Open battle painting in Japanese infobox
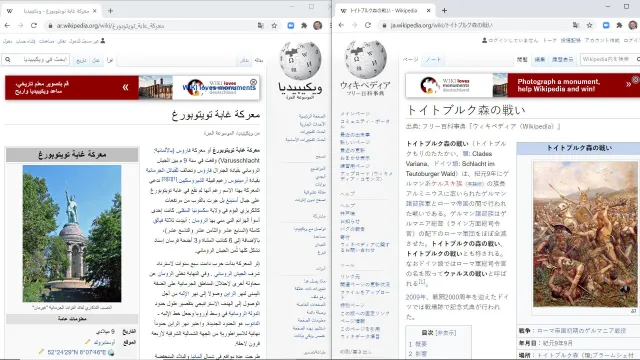 (585, 234)
